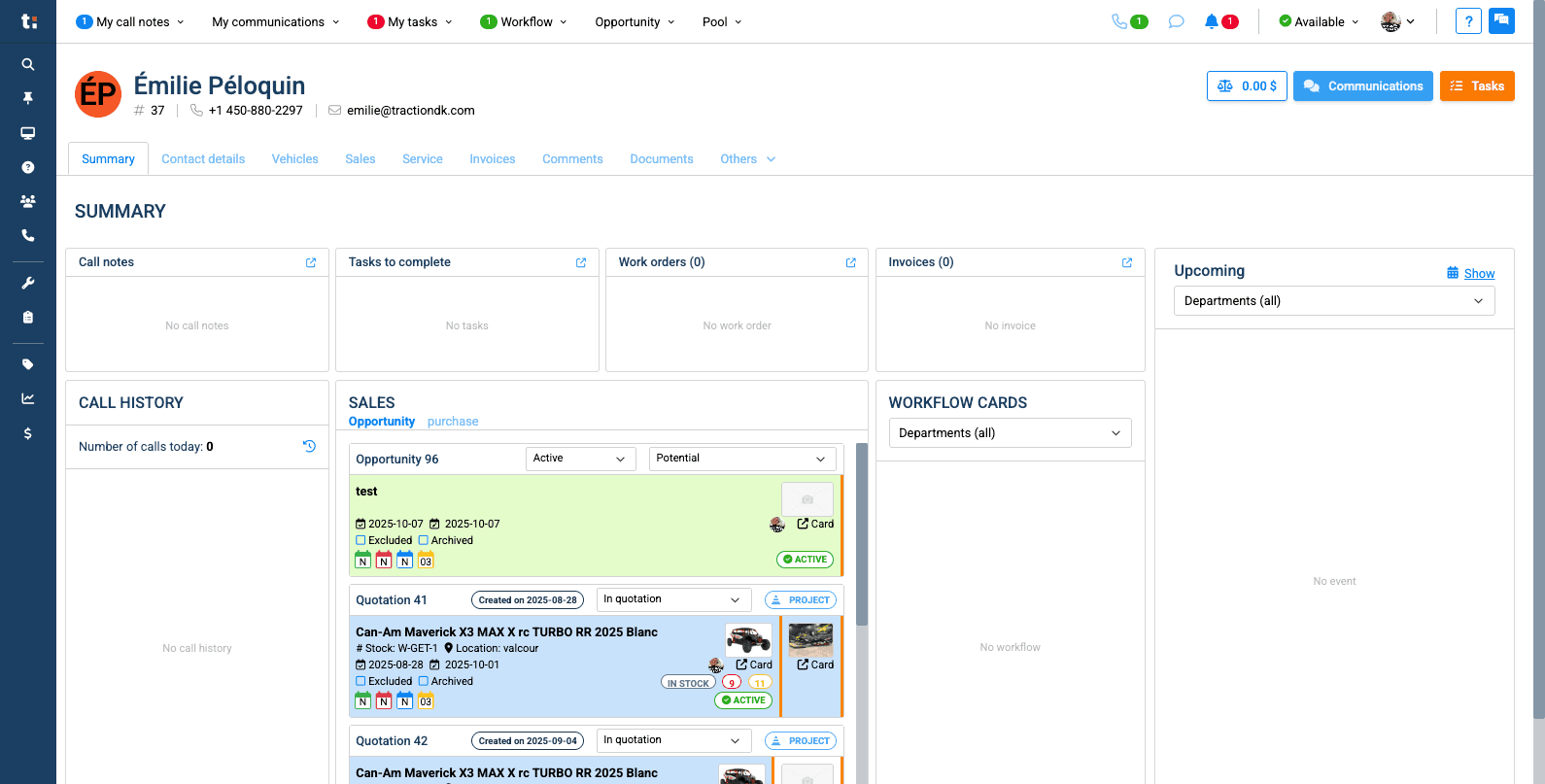Open Call notes panel in new window

click(311, 262)
